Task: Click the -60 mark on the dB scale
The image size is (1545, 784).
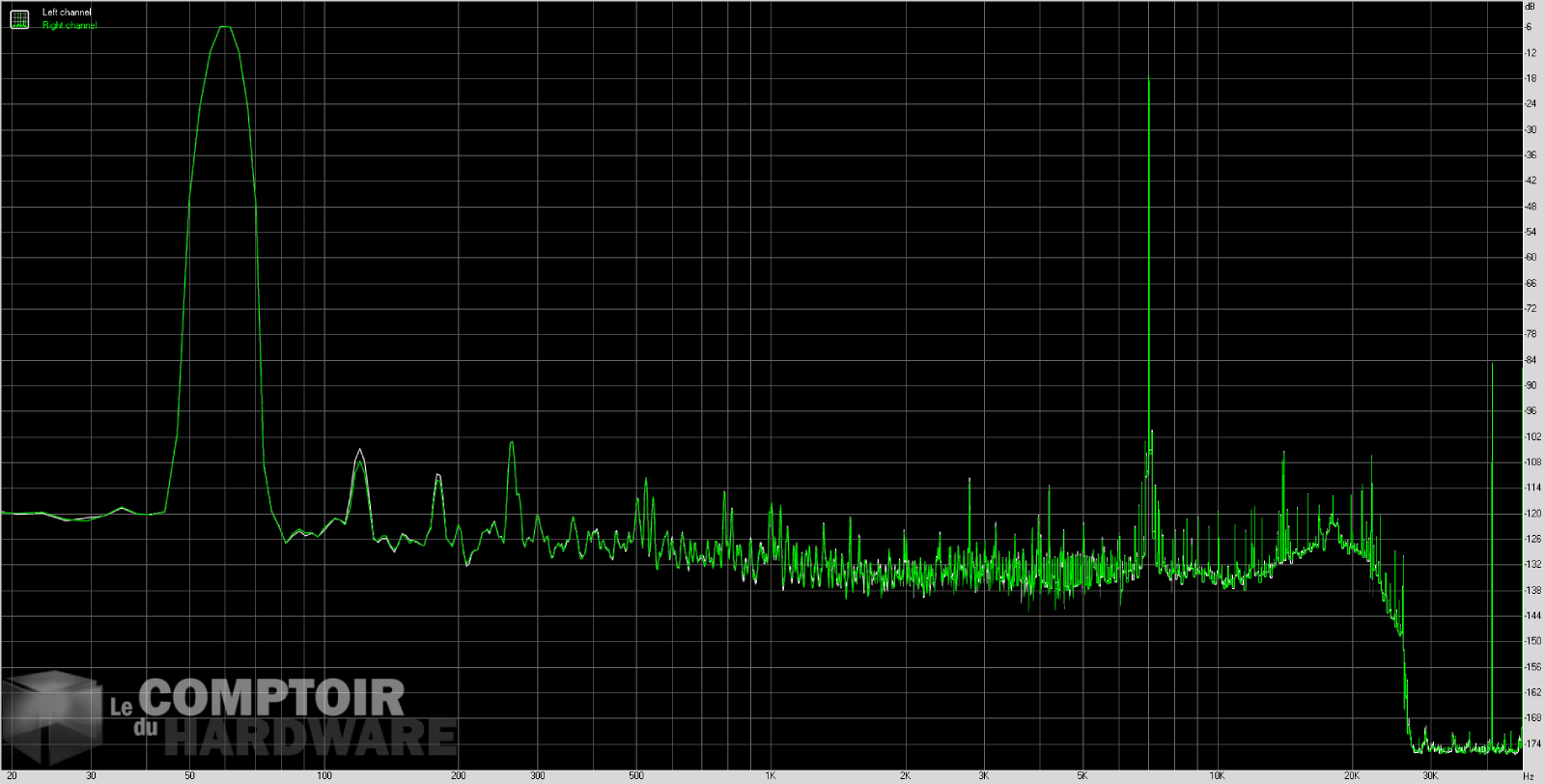Action: (1531, 258)
